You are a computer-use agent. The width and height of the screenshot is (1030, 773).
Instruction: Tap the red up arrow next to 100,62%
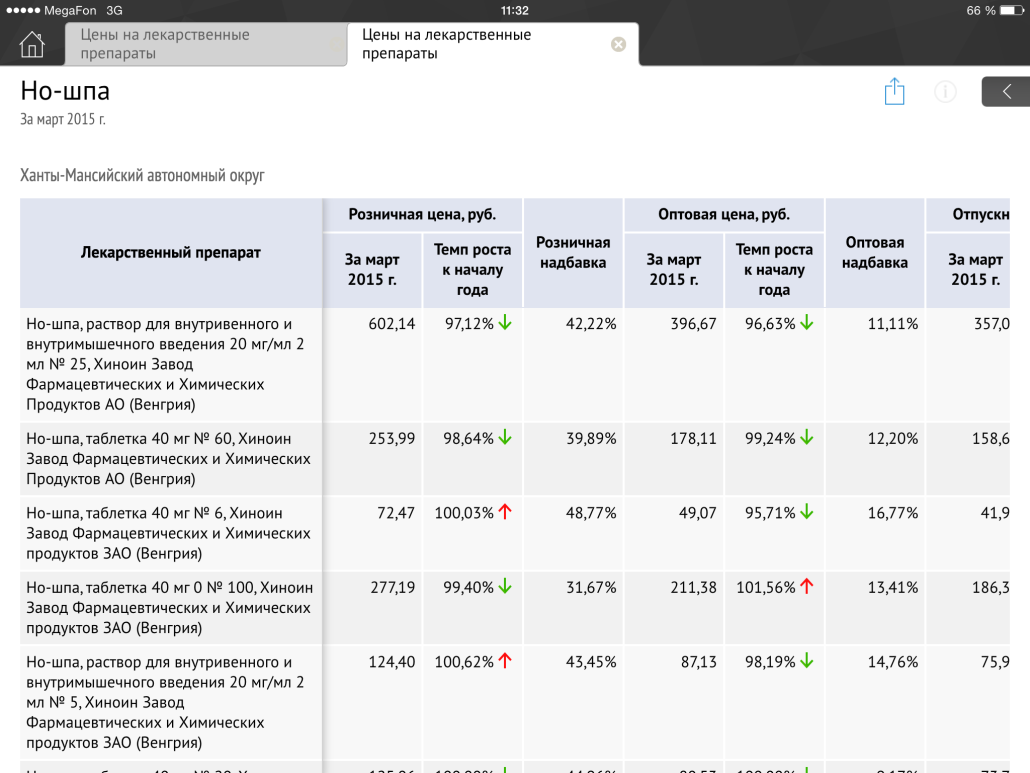click(x=504, y=661)
